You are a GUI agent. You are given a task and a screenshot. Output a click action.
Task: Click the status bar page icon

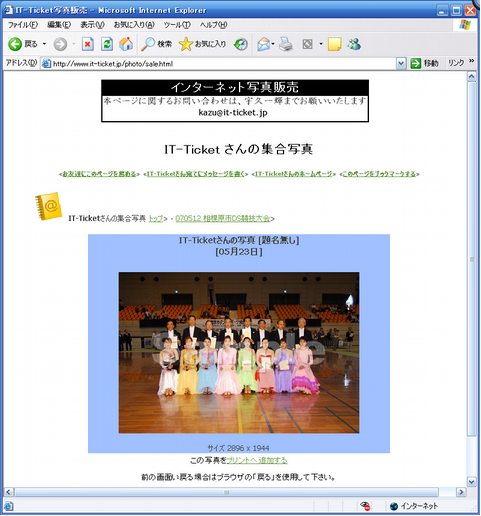coord(9,506)
